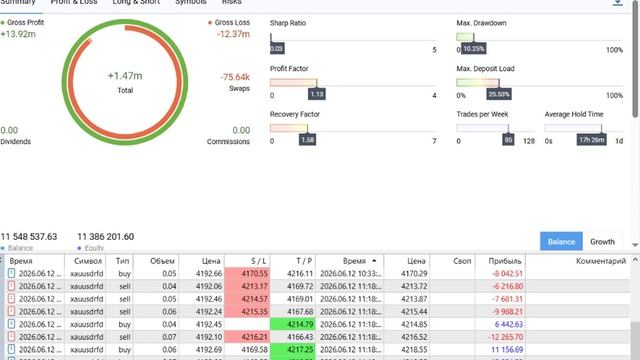Viewport: 640px width, 360px height.
Task: Click the Max. Drawdown 10.25% marker
Action: pos(473,49)
